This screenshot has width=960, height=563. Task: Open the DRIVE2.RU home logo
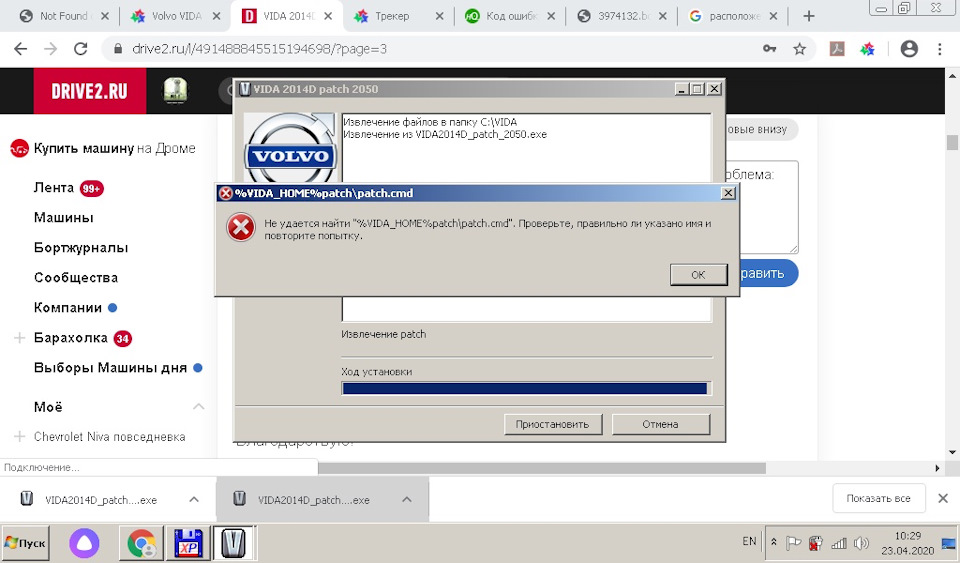pos(89,91)
